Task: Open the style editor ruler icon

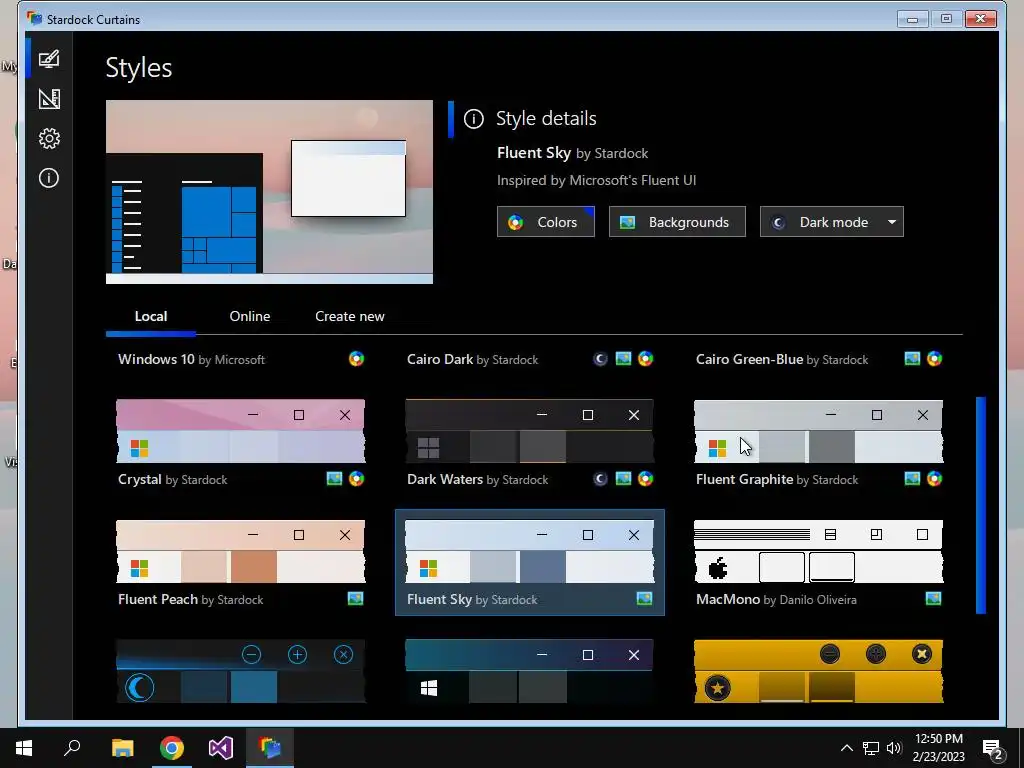Action: point(49,99)
